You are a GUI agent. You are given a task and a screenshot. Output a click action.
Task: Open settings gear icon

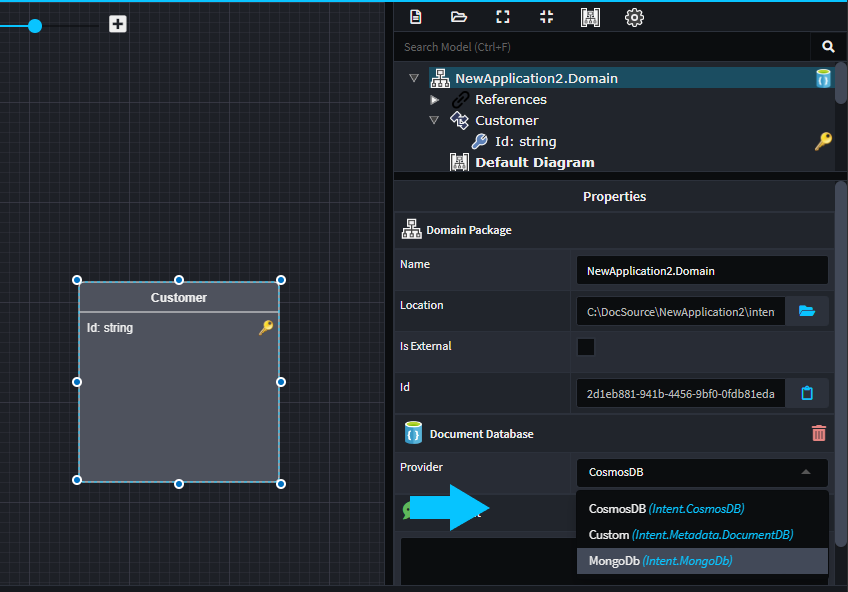click(634, 17)
